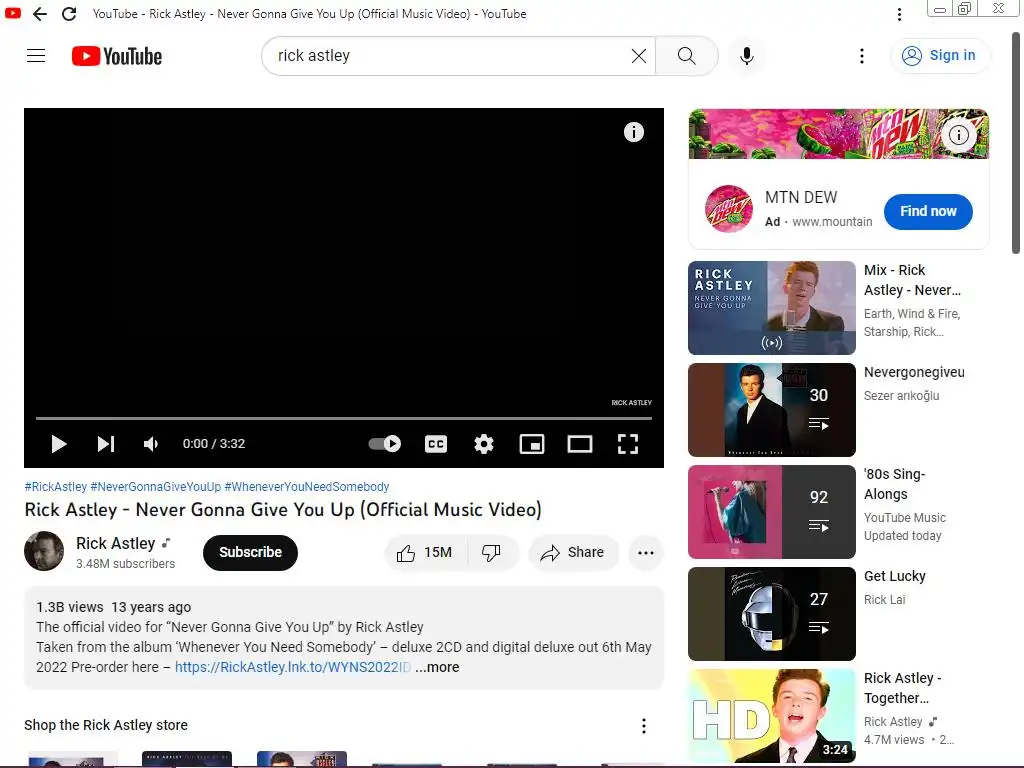This screenshot has height=768, width=1024.
Task: Open Rick Astley channel avatar
Action: tap(44, 551)
